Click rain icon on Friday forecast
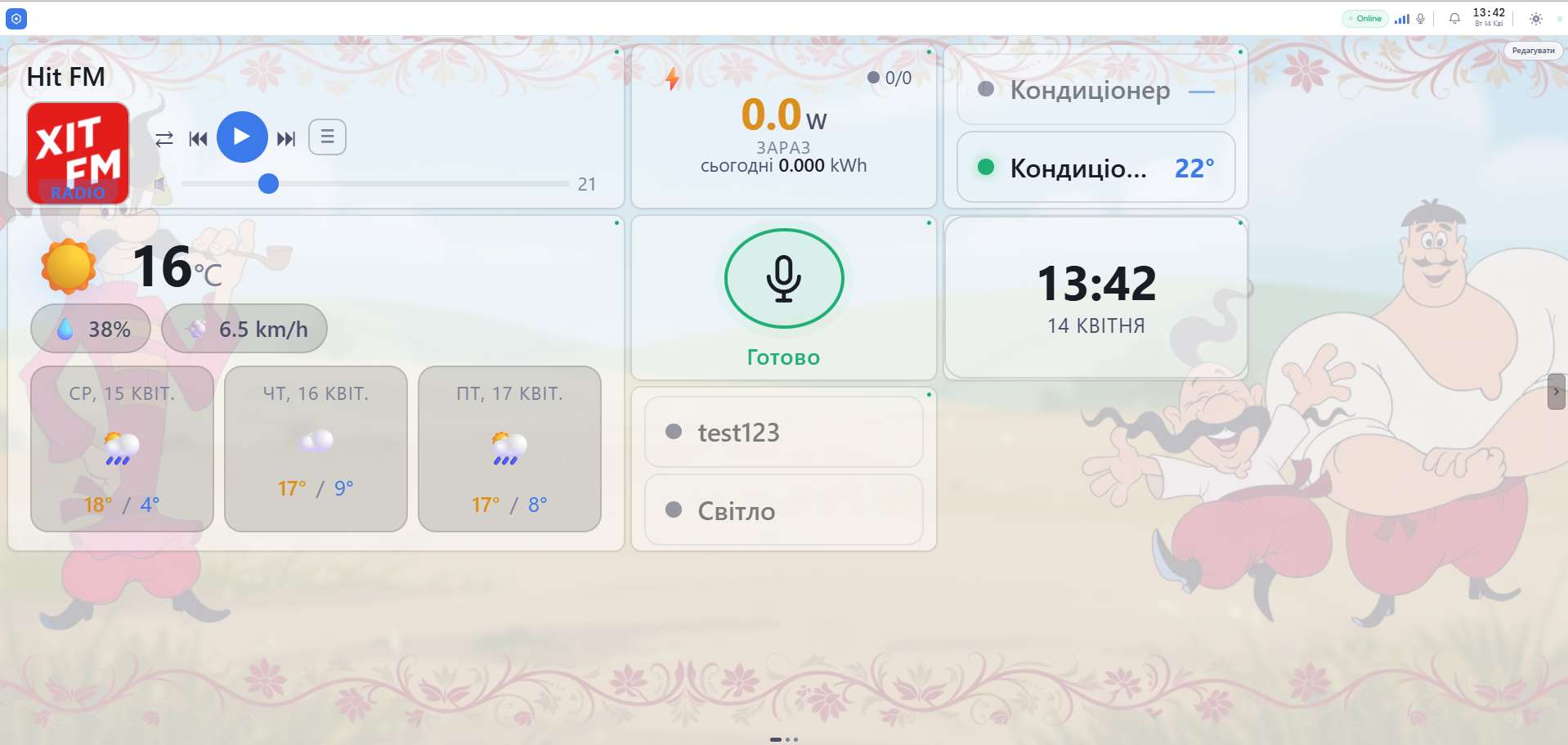 coord(509,449)
